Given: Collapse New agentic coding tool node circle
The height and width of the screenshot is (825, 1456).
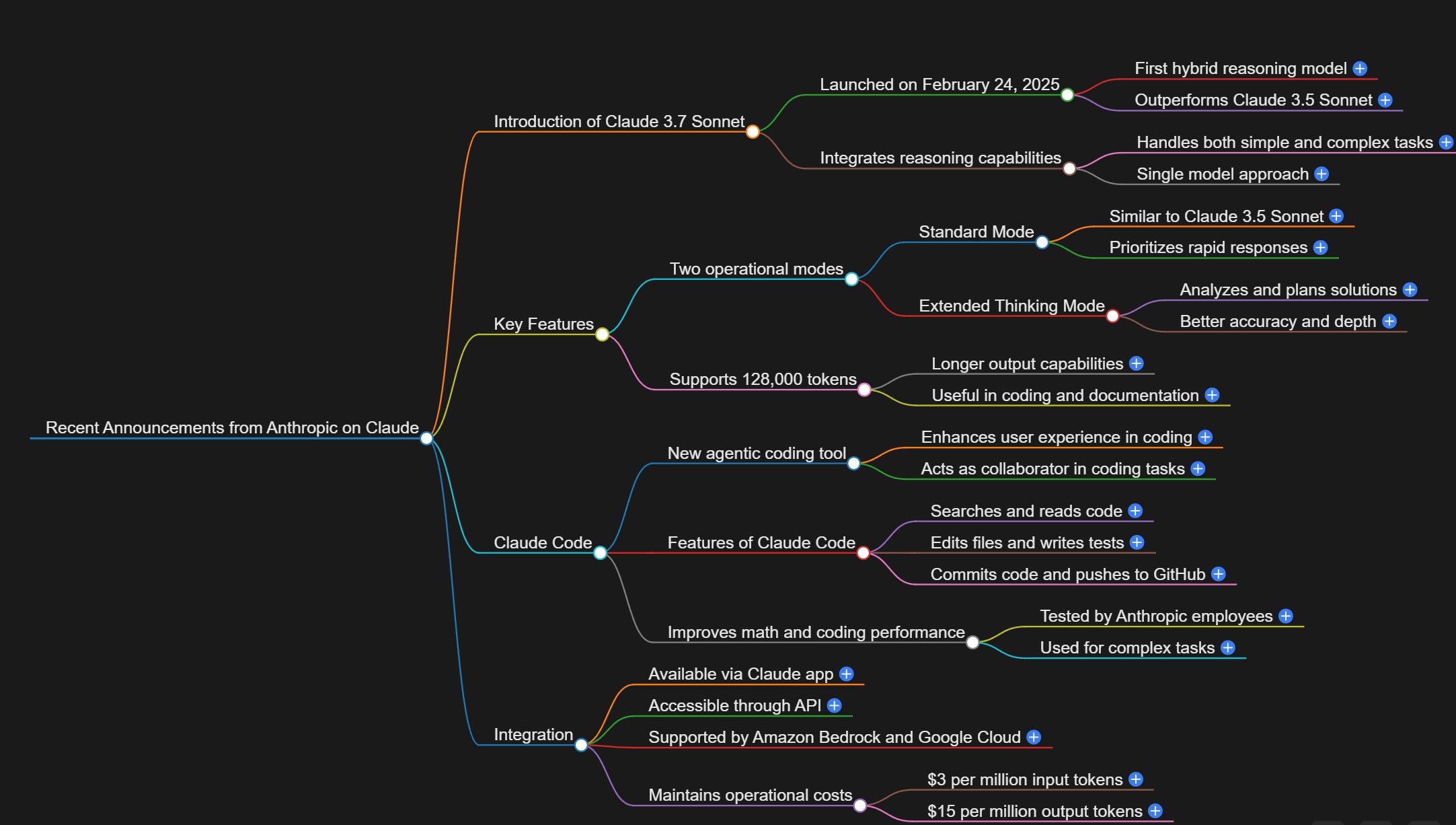Looking at the screenshot, I should 853,464.
